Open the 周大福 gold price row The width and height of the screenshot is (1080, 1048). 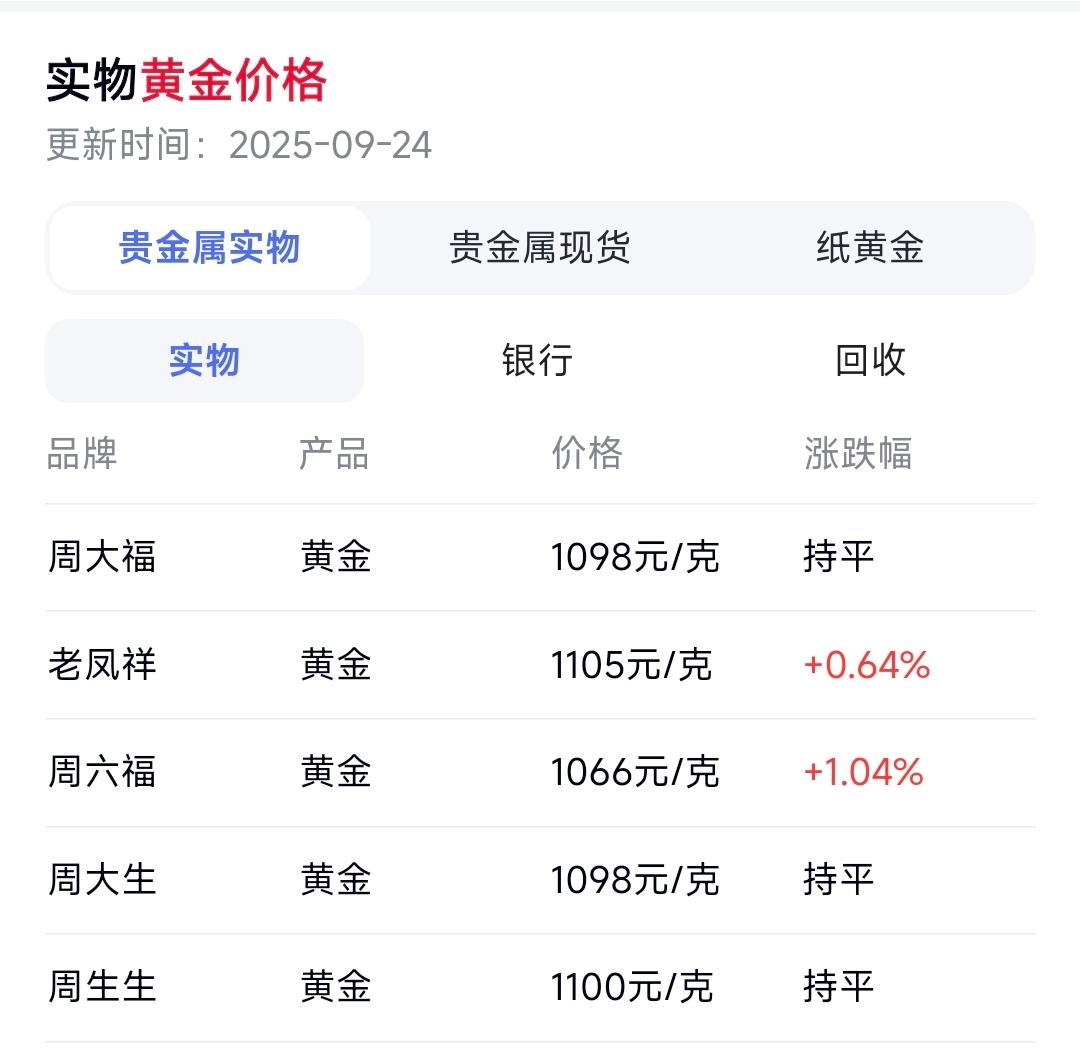tap(540, 557)
